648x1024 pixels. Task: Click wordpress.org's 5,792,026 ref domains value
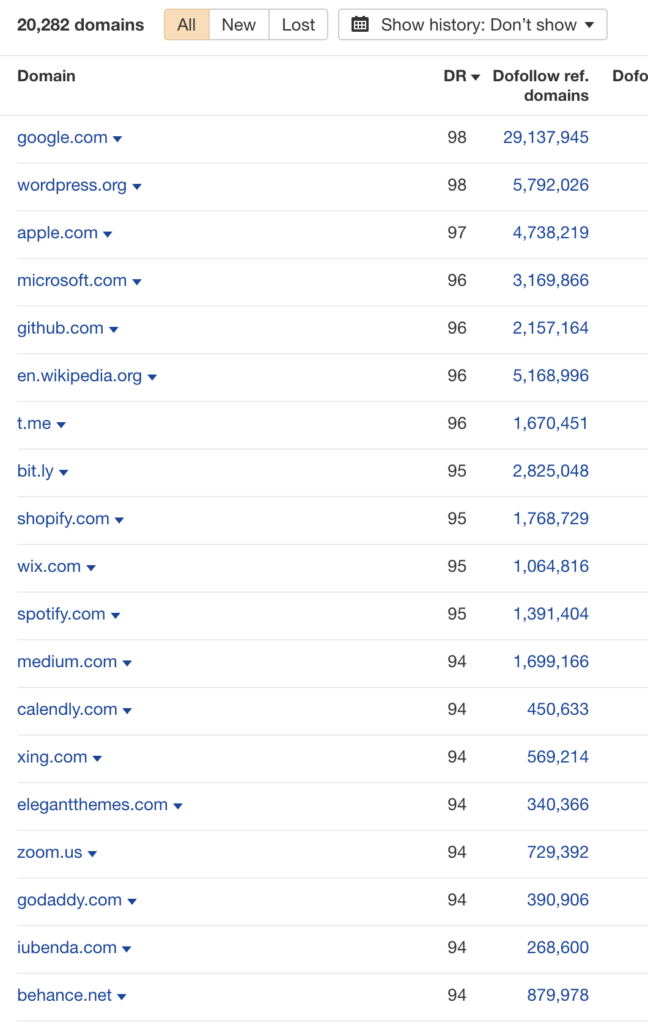(551, 185)
